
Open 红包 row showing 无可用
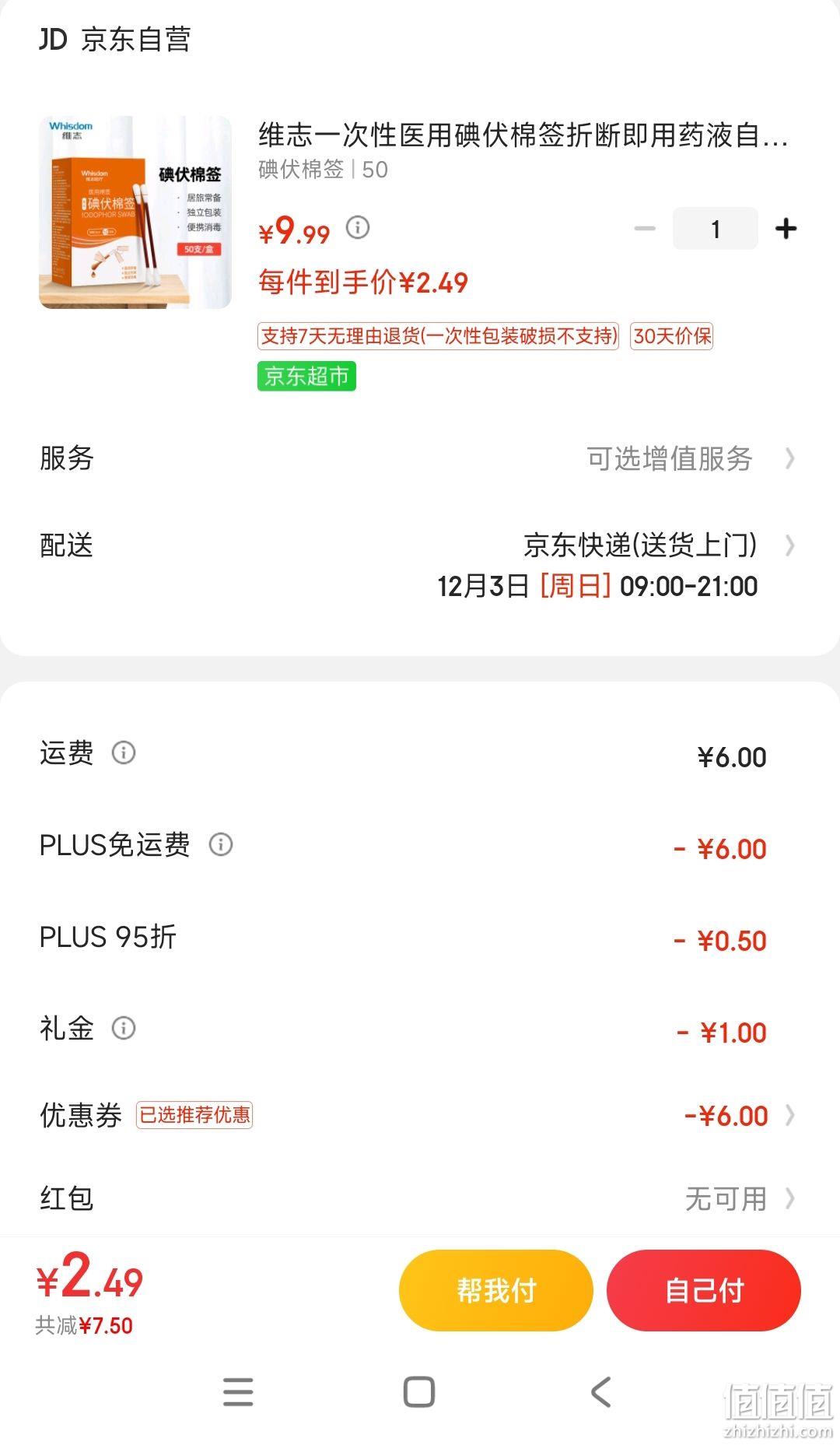[x=420, y=1198]
